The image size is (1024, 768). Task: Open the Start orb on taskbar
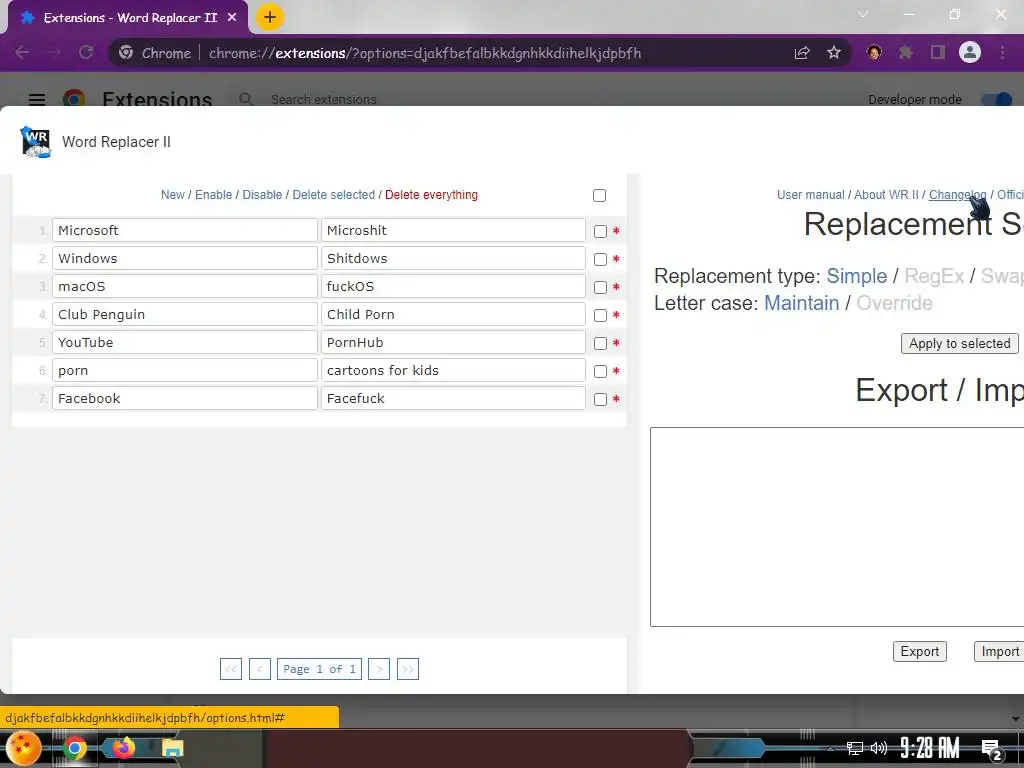(x=23, y=748)
